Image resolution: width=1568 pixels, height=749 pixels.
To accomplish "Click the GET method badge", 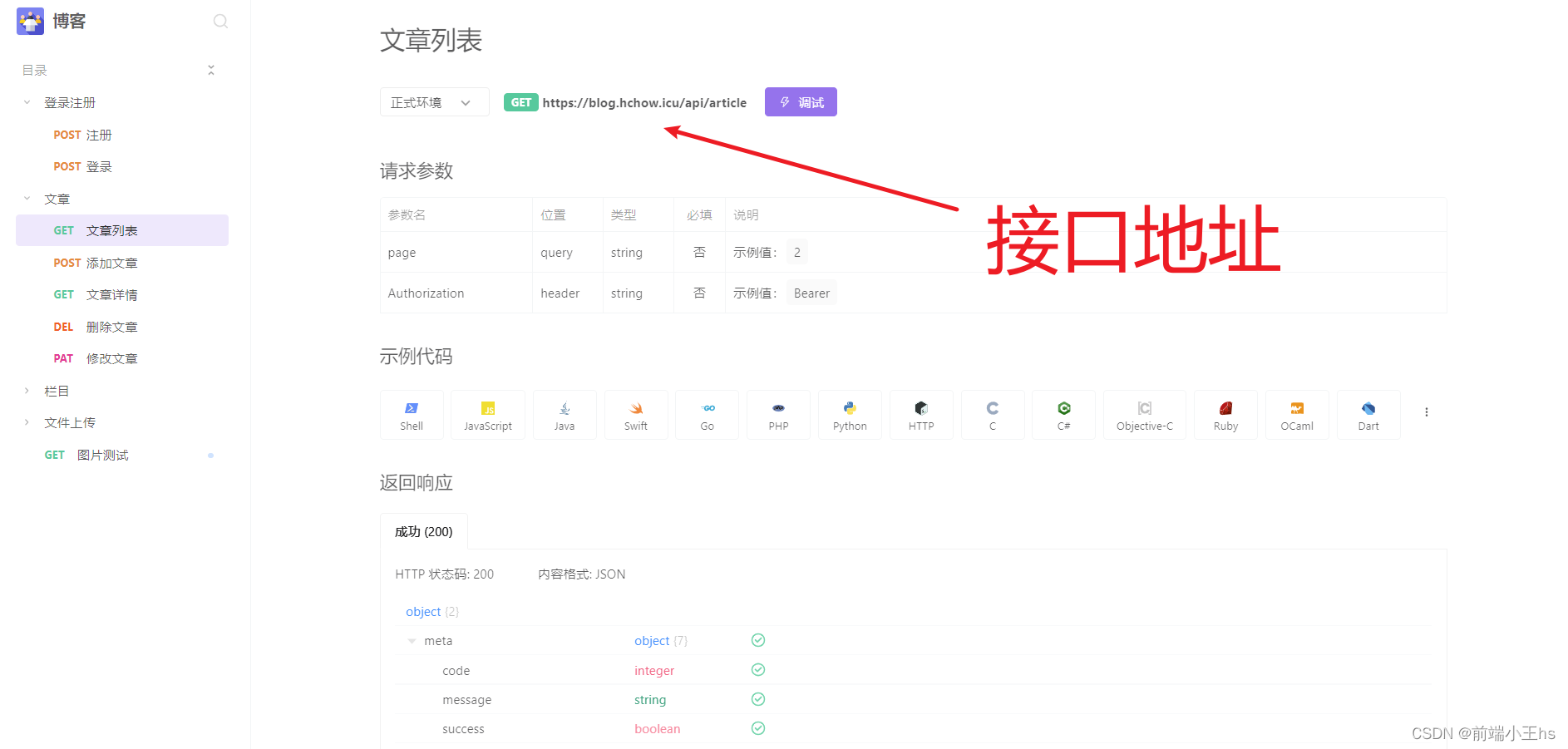I will point(521,102).
